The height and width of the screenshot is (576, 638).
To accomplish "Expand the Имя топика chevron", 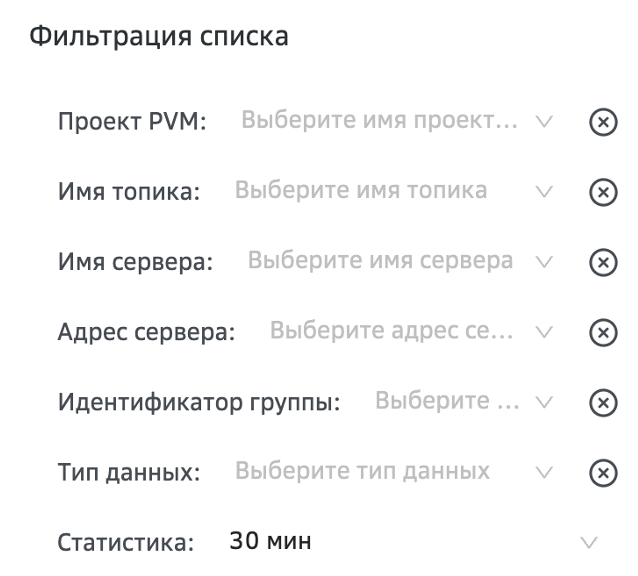I will pos(544,192).
